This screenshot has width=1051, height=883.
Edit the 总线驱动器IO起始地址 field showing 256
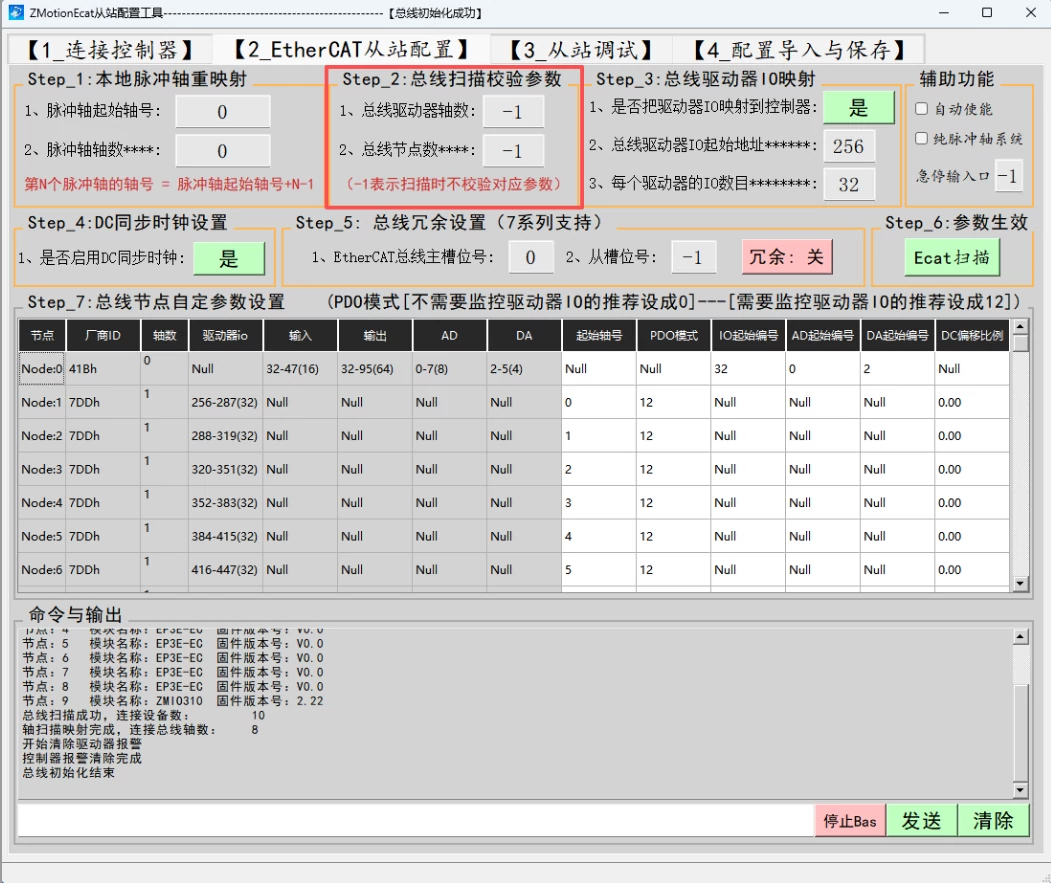[849, 146]
